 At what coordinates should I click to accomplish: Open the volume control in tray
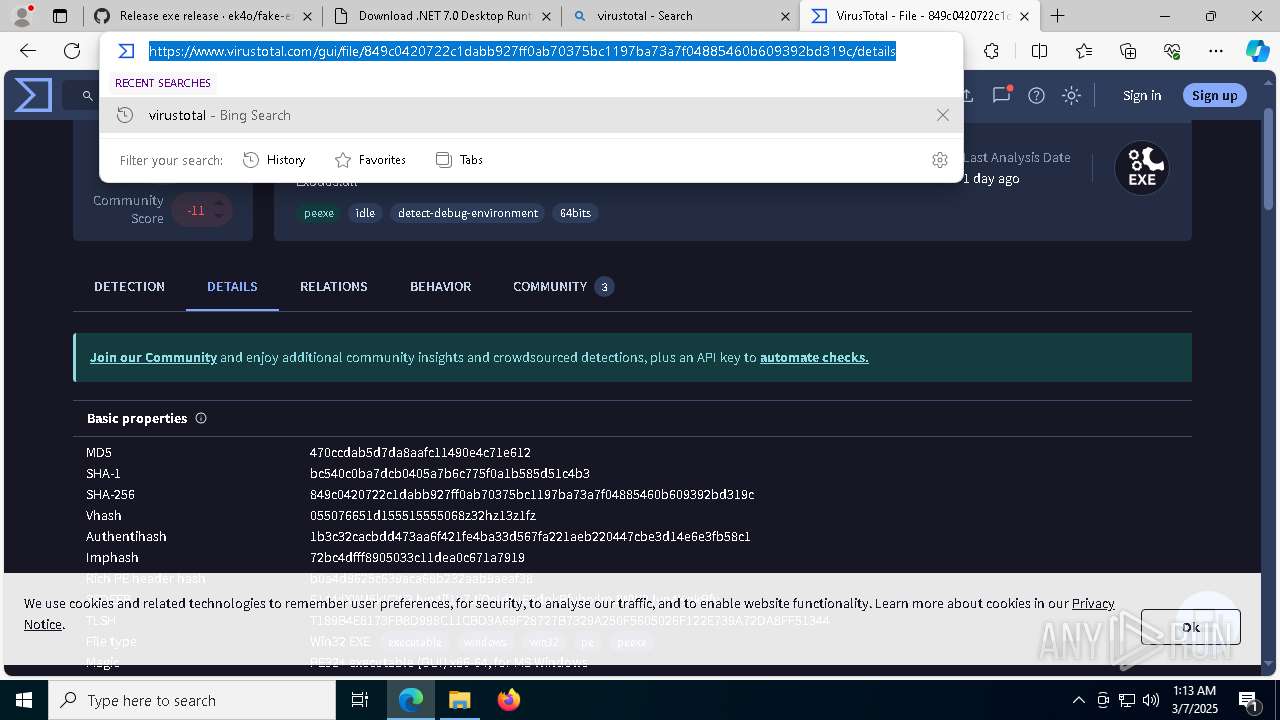tap(1151, 700)
